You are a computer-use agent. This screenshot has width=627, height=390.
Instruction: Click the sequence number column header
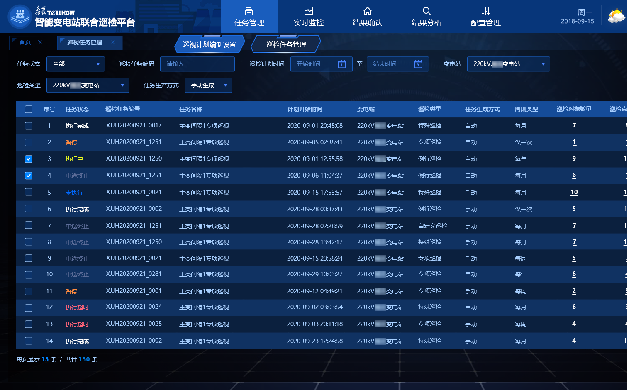[x=49, y=109]
